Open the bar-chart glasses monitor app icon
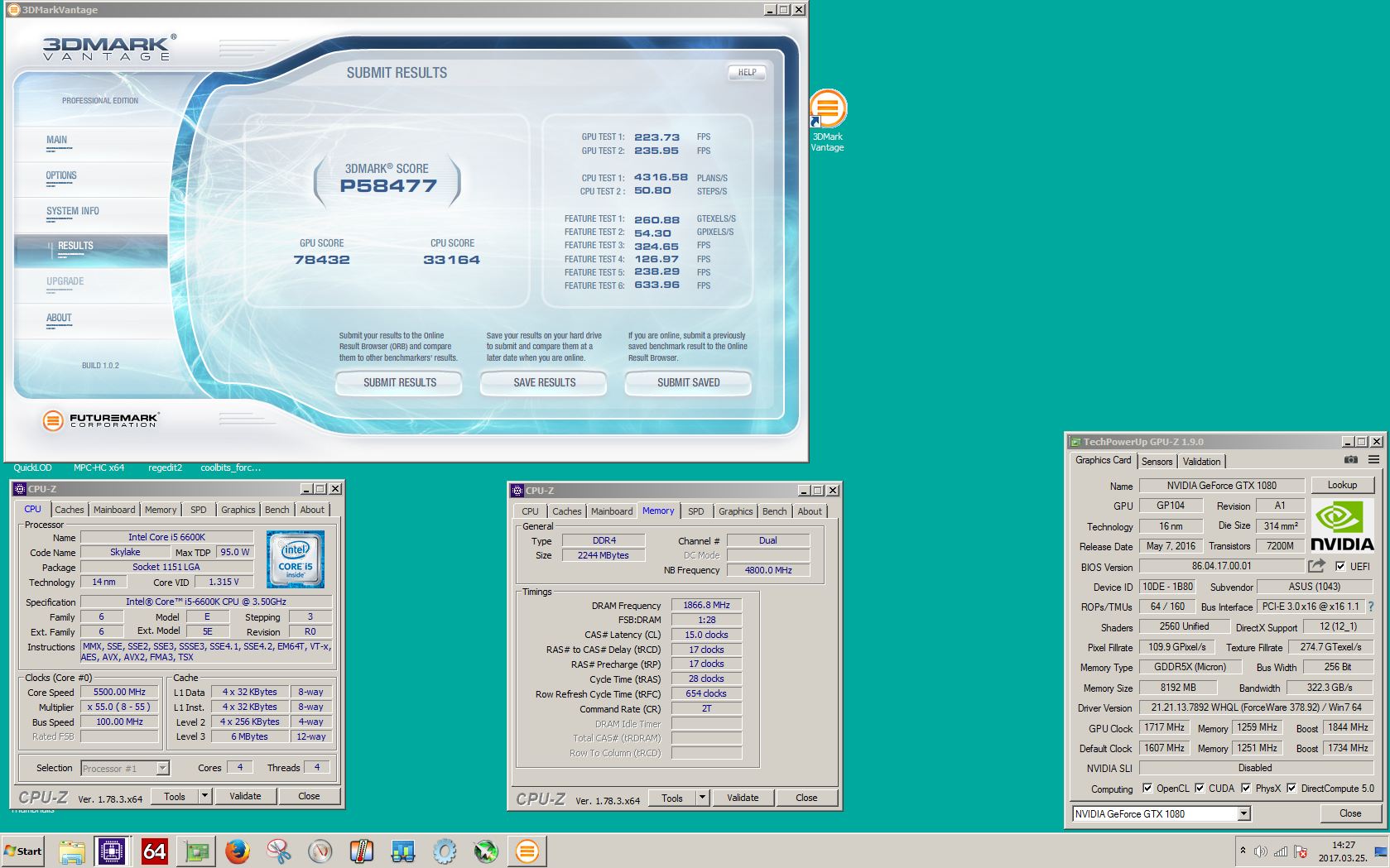 click(x=403, y=851)
